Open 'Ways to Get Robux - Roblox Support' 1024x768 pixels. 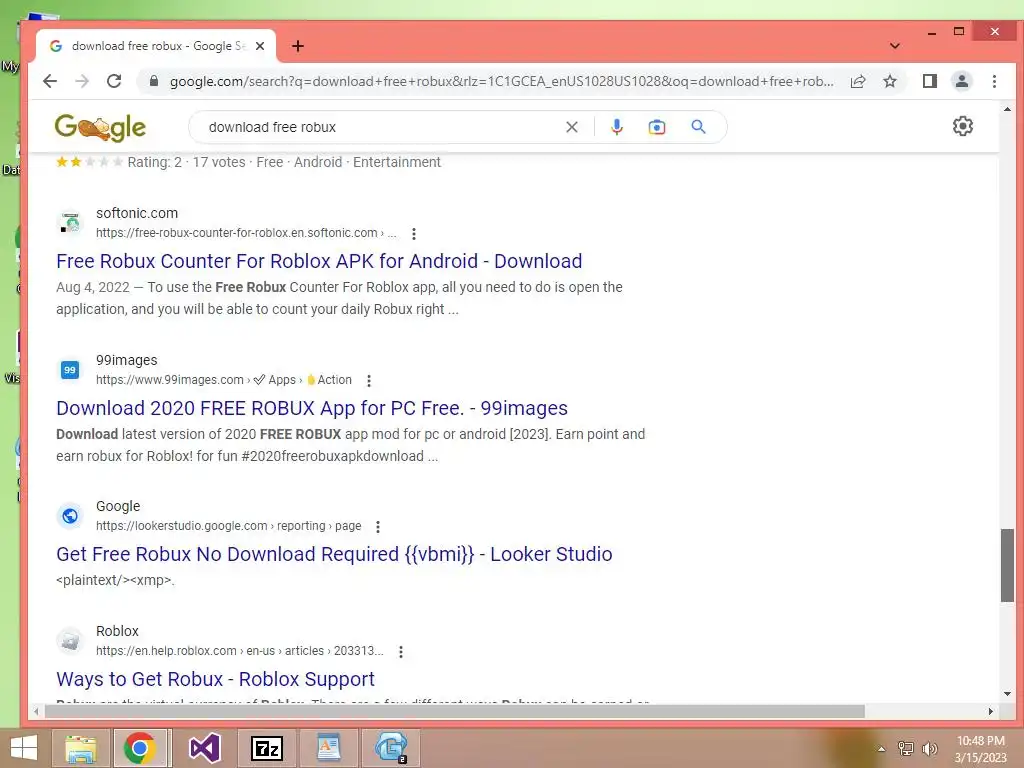pyautogui.click(x=216, y=679)
